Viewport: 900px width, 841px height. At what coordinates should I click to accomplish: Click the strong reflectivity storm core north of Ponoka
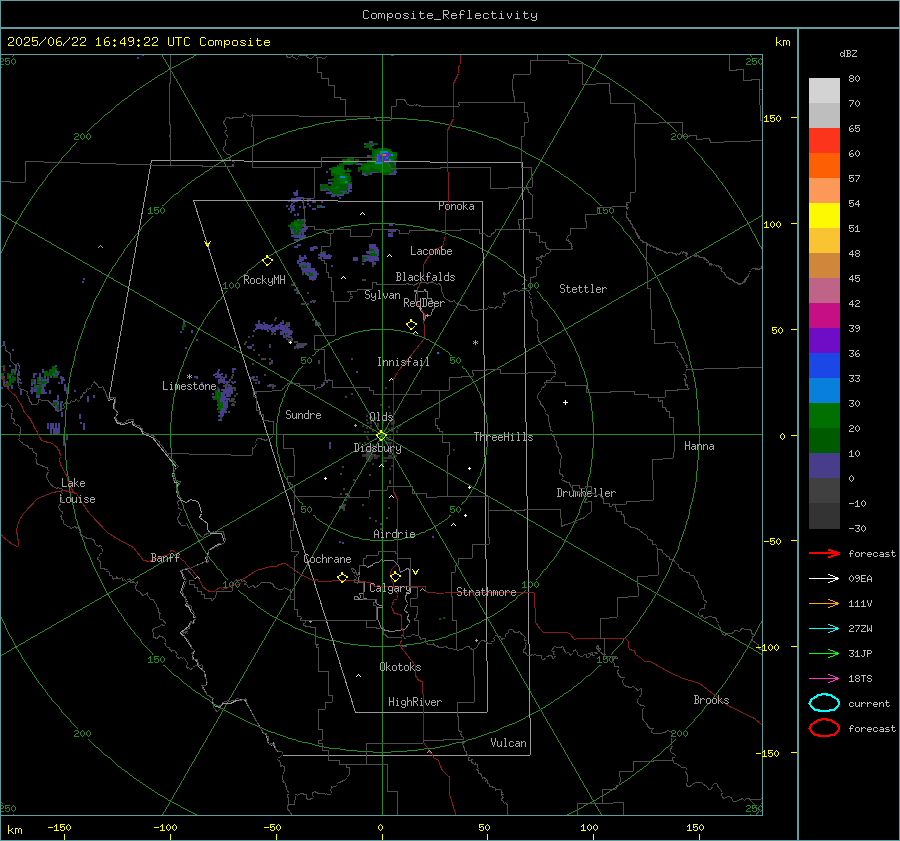pyautogui.click(x=384, y=156)
